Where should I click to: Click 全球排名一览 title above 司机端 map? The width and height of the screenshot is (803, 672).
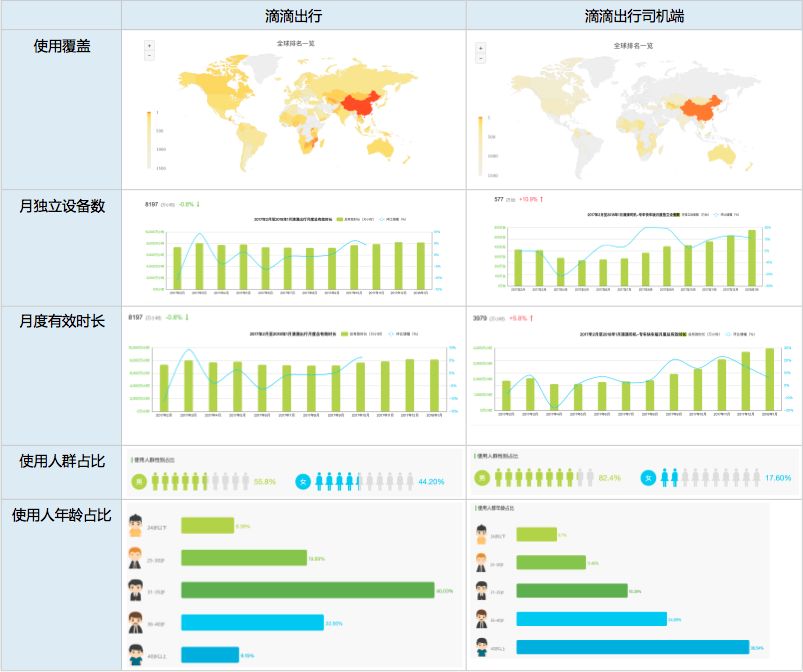[633, 46]
